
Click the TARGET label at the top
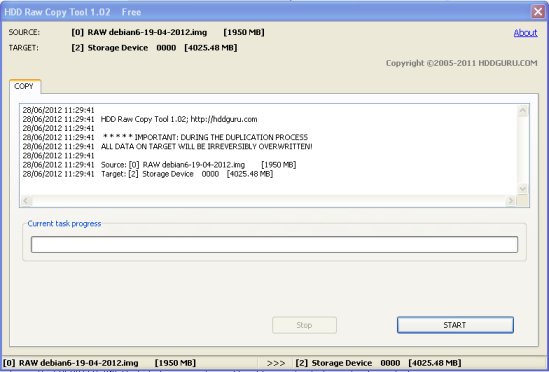pos(24,48)
